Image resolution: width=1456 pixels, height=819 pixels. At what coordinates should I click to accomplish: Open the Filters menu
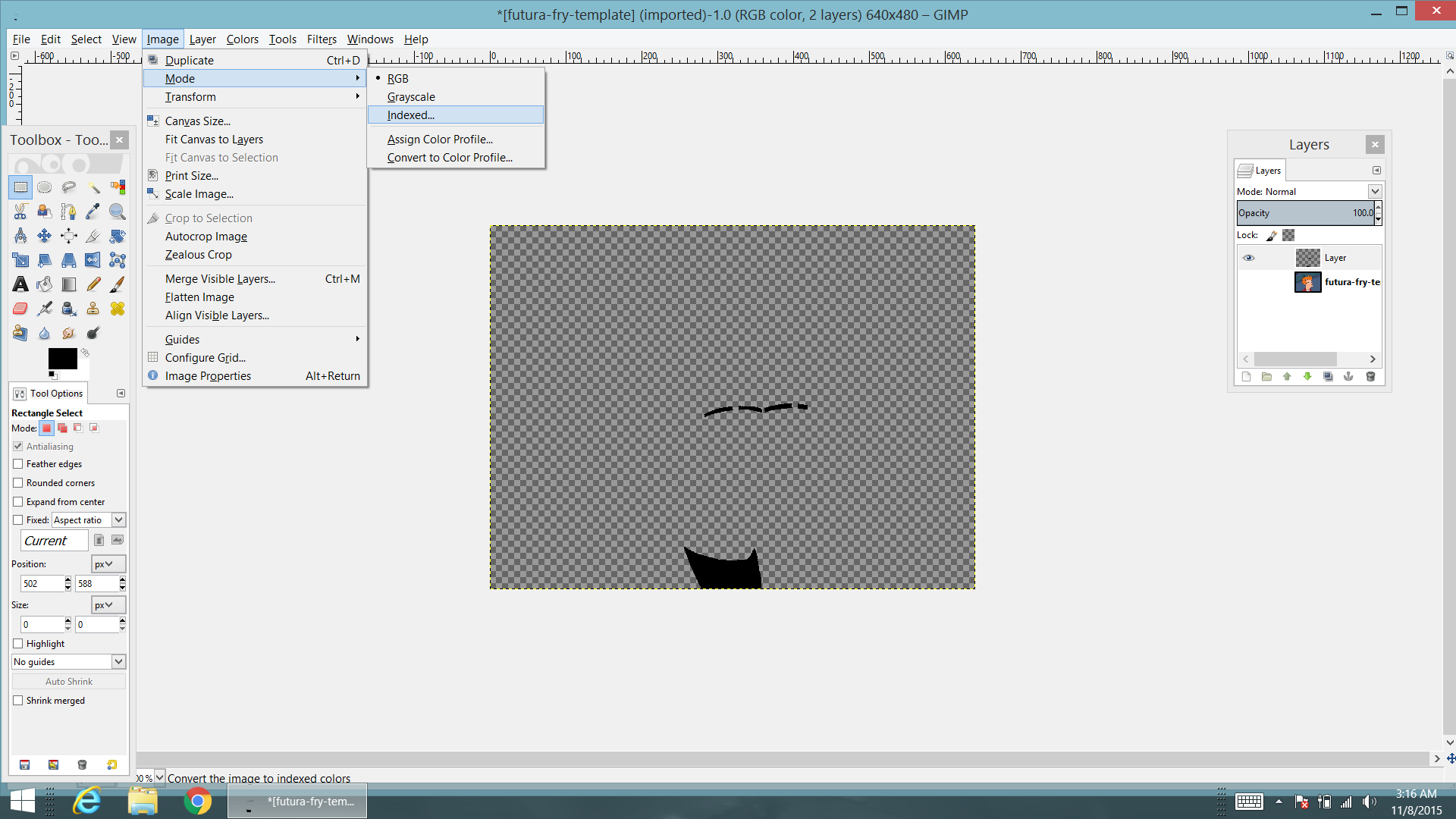(x=322, y=39)
